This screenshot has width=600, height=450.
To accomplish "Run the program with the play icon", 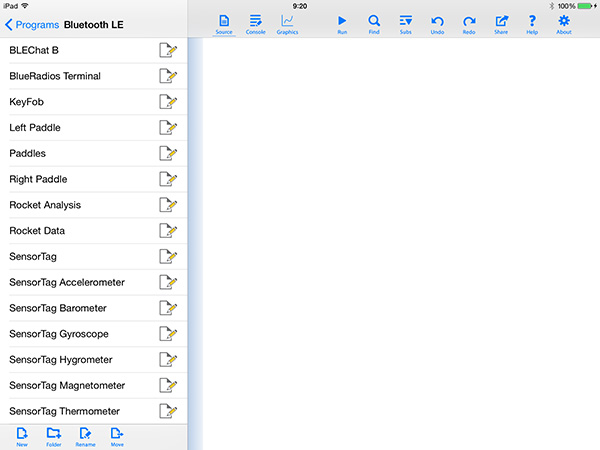I will (342, 25).
